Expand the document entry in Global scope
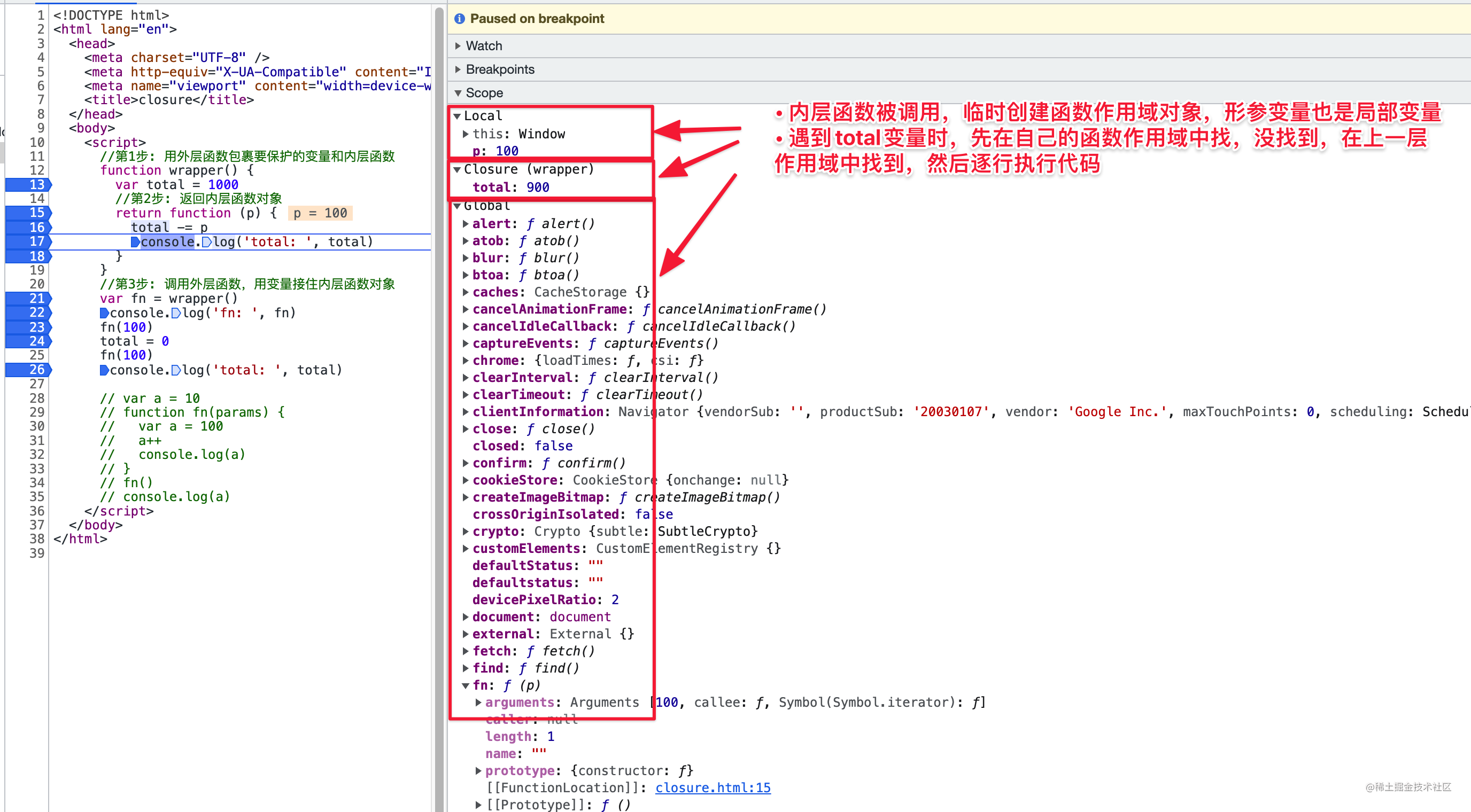The image size is (1471, 812). [466, 617]
